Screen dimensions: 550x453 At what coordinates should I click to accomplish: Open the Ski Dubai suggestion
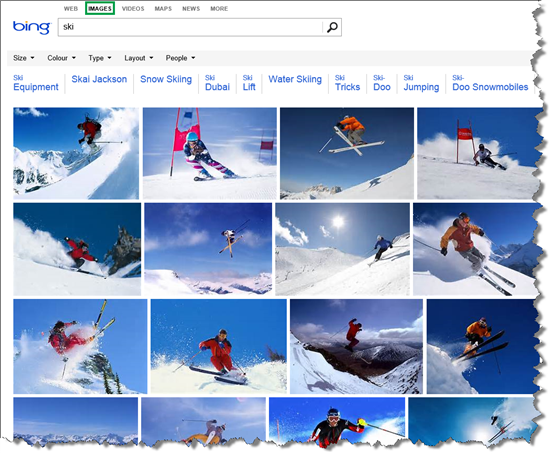(217, 83)
